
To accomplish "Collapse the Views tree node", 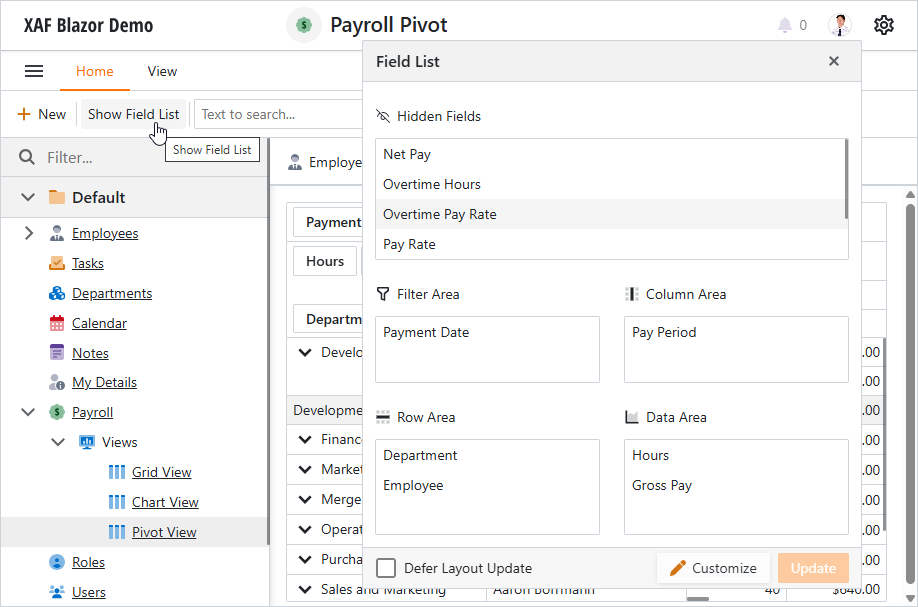I will [x=57, y=442].
